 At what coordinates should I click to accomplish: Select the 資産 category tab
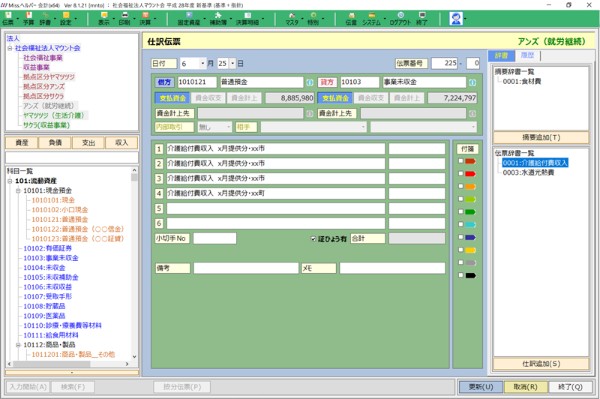[x=22, y=143]
